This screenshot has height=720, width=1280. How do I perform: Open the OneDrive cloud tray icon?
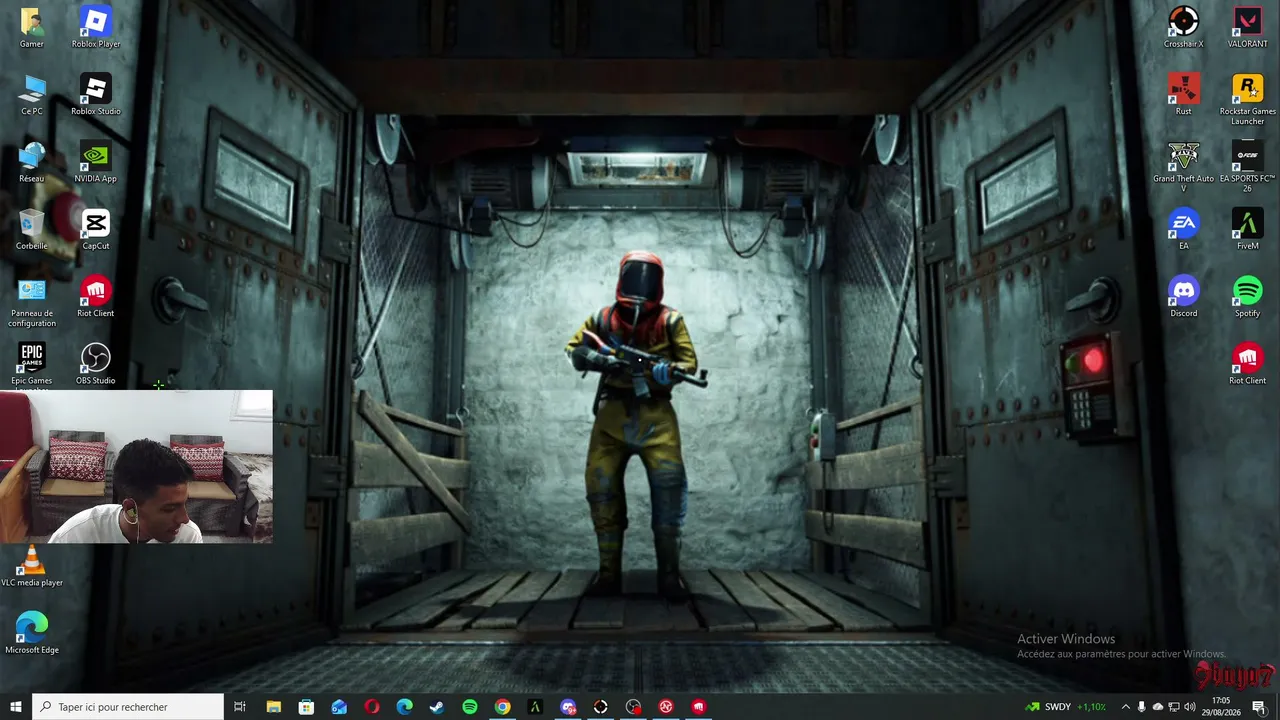pyautogui.click(x=1158, y=707)
